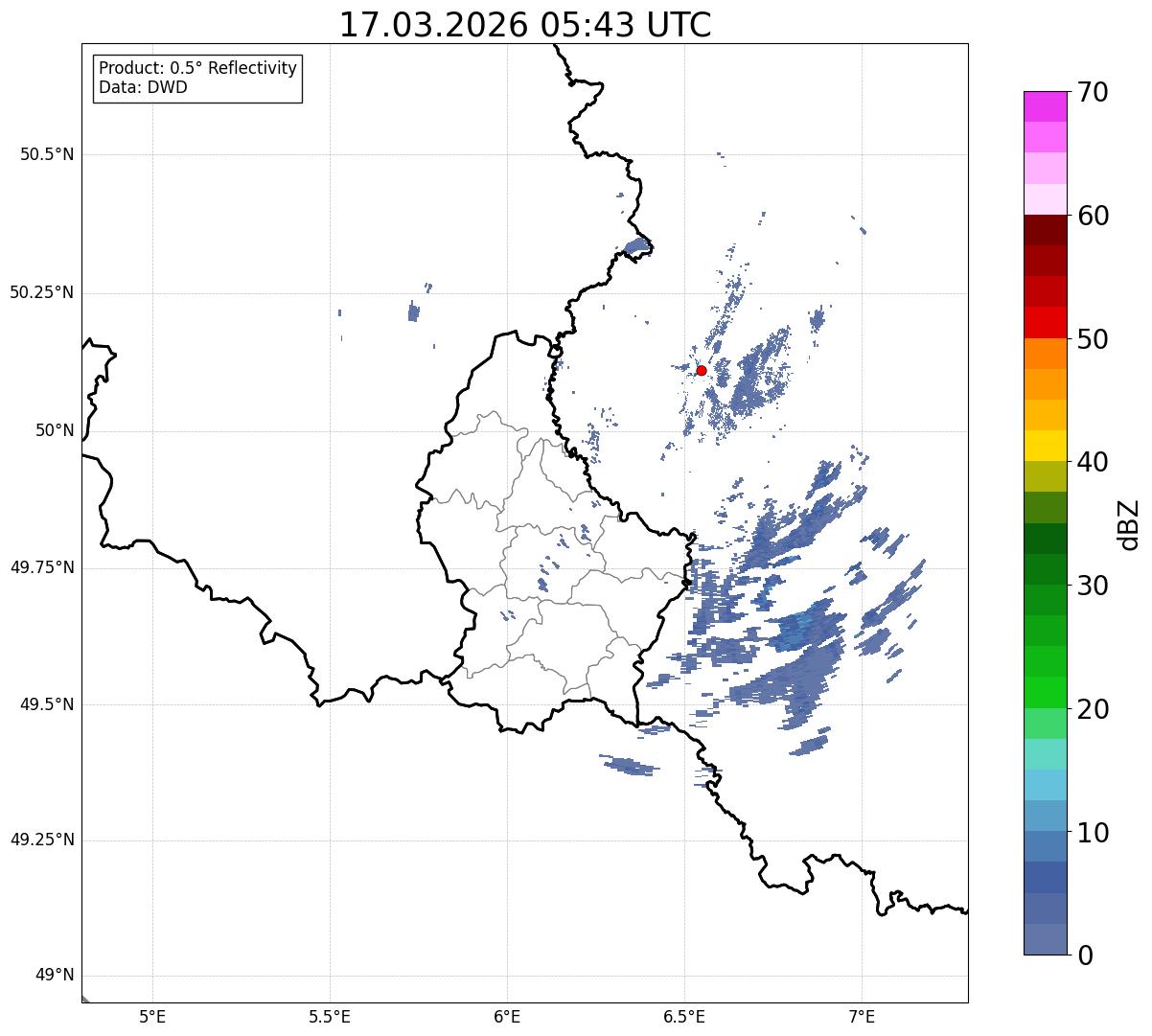Viewport: 1152px width, 1036px height.
Task: Click the 'Product: 0.5° Reflectivity' label
Action: coord(198,68)
